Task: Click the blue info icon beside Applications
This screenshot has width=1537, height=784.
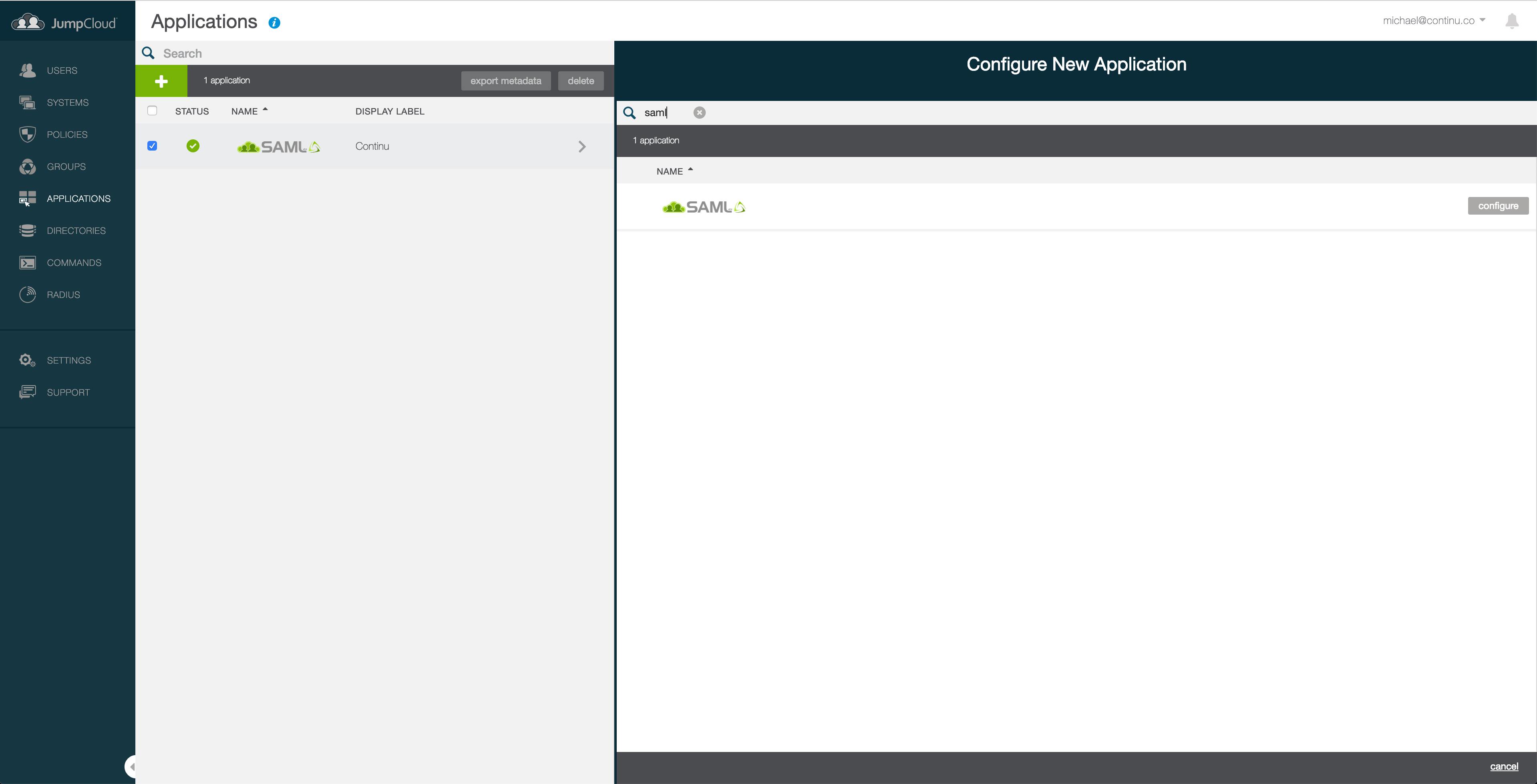Action: (x=274, y=23)
